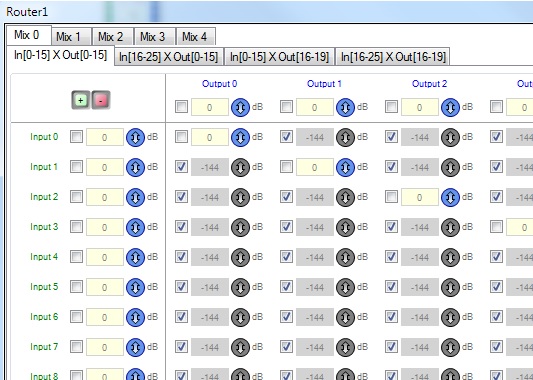Click the Input 2 to Output 0 gray knob
This screenshot has width=533, height=380.
pyautogui.click(x=240, y=197)
